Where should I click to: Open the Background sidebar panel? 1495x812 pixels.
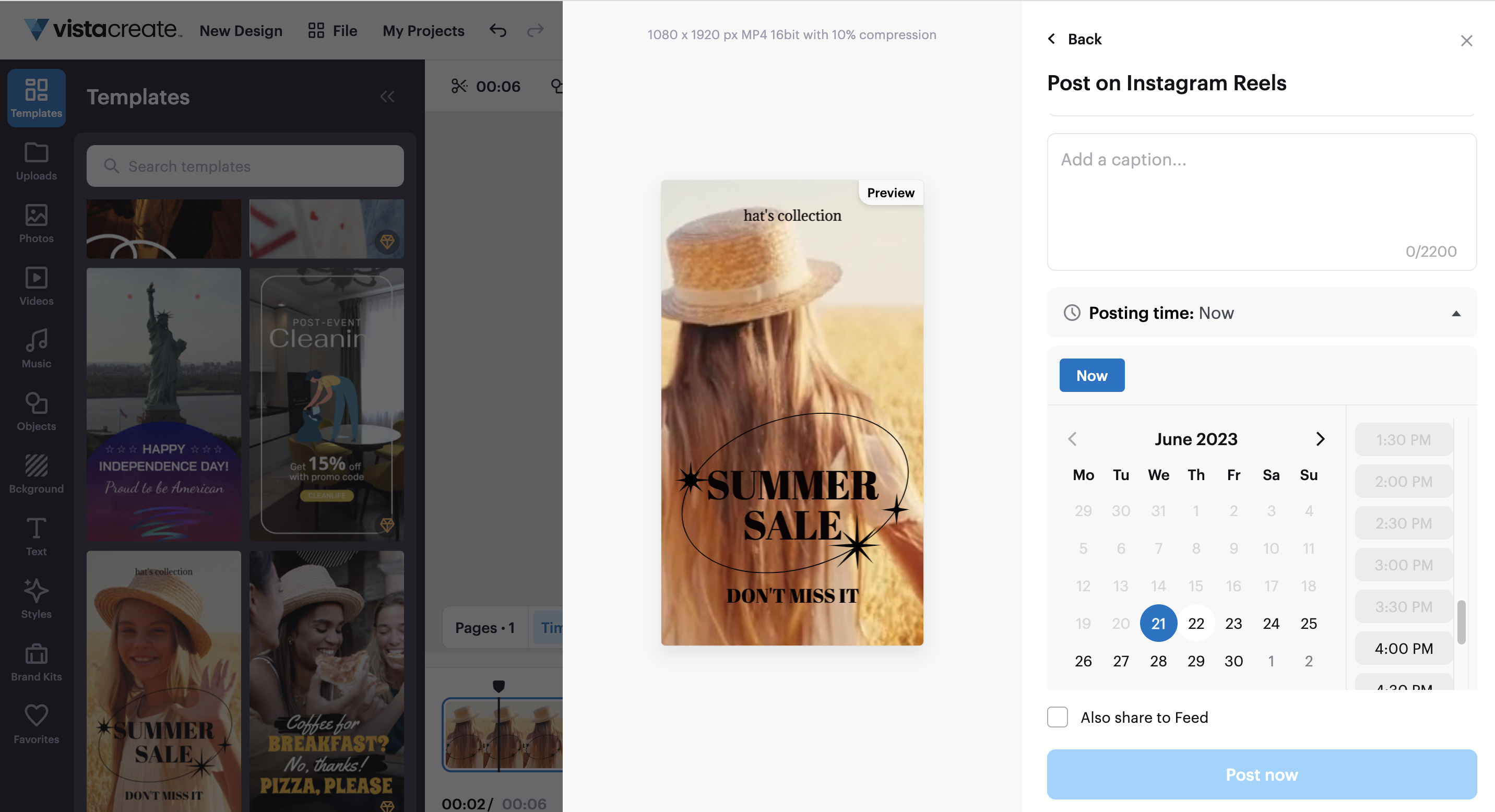coord(36,474)
